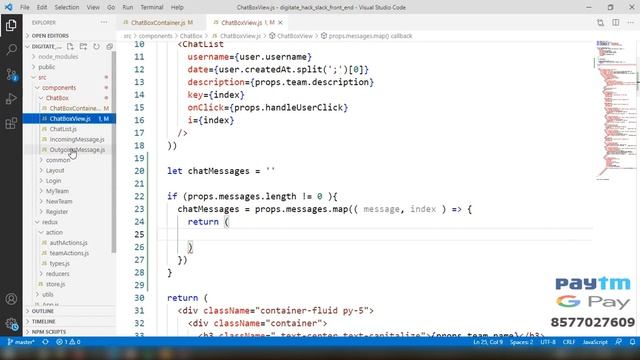Open explorer More Actions ellipsis
640x360 pixels.
(104, 22)
